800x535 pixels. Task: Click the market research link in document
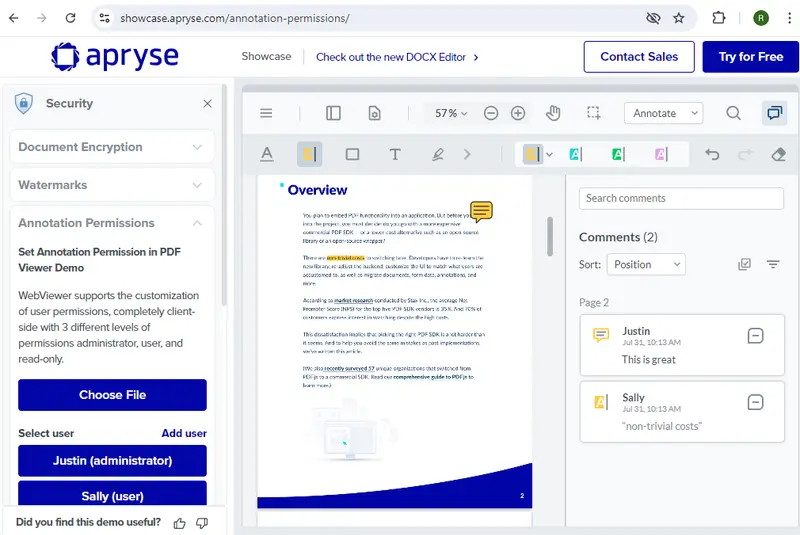click(354, 300)
